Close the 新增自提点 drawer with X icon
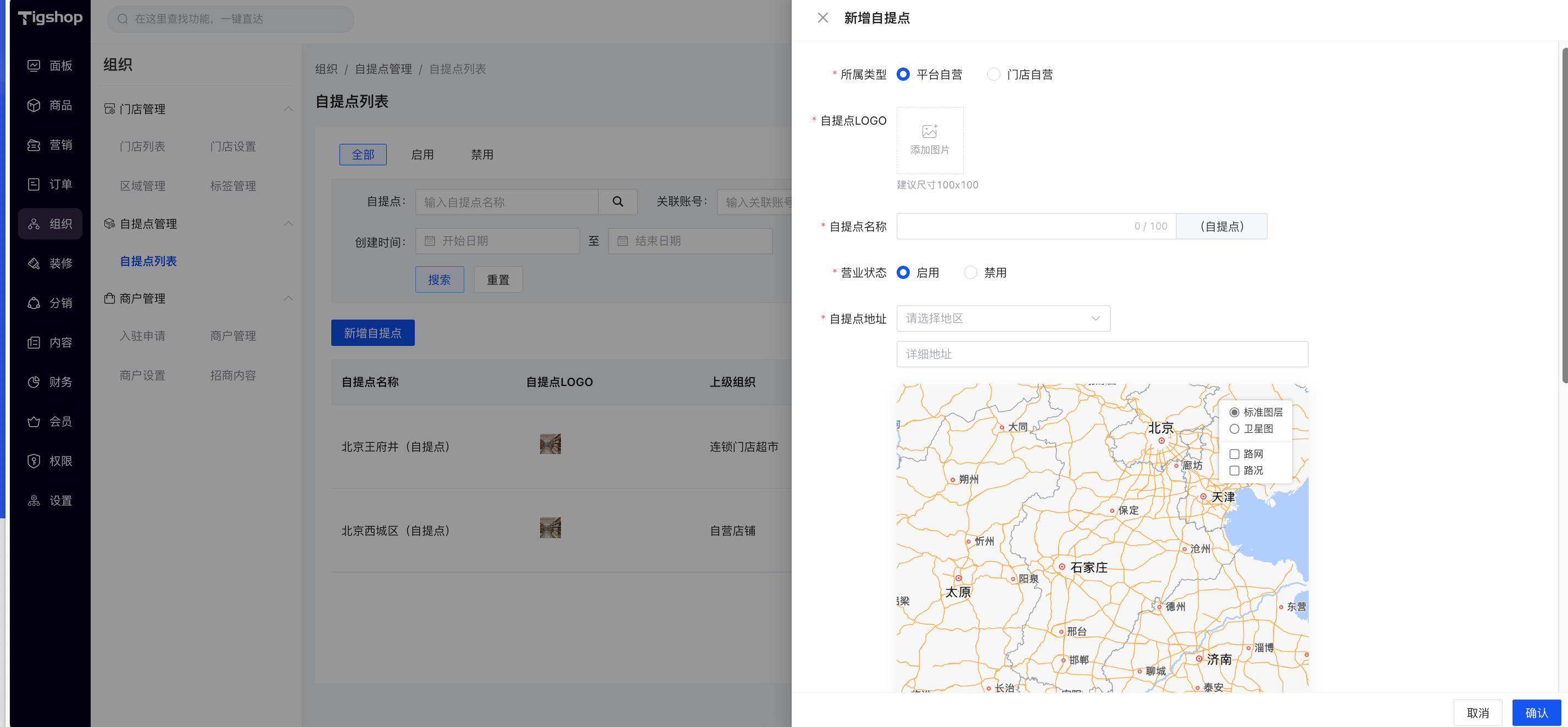This screenshot has width=1568, height=727. tap(822, 18)
